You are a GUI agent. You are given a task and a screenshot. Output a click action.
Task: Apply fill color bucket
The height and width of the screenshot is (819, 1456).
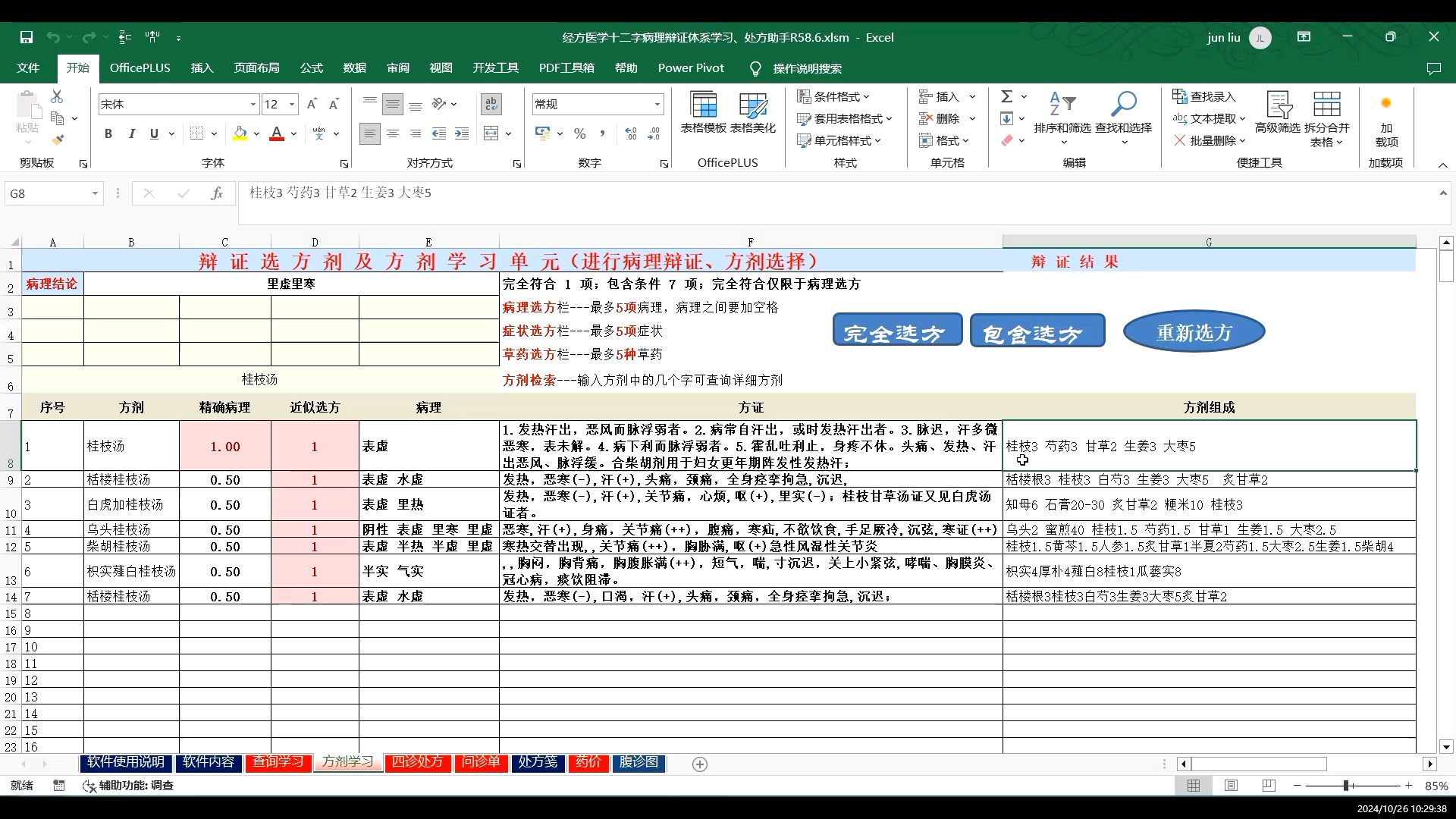tap(240, 133)
